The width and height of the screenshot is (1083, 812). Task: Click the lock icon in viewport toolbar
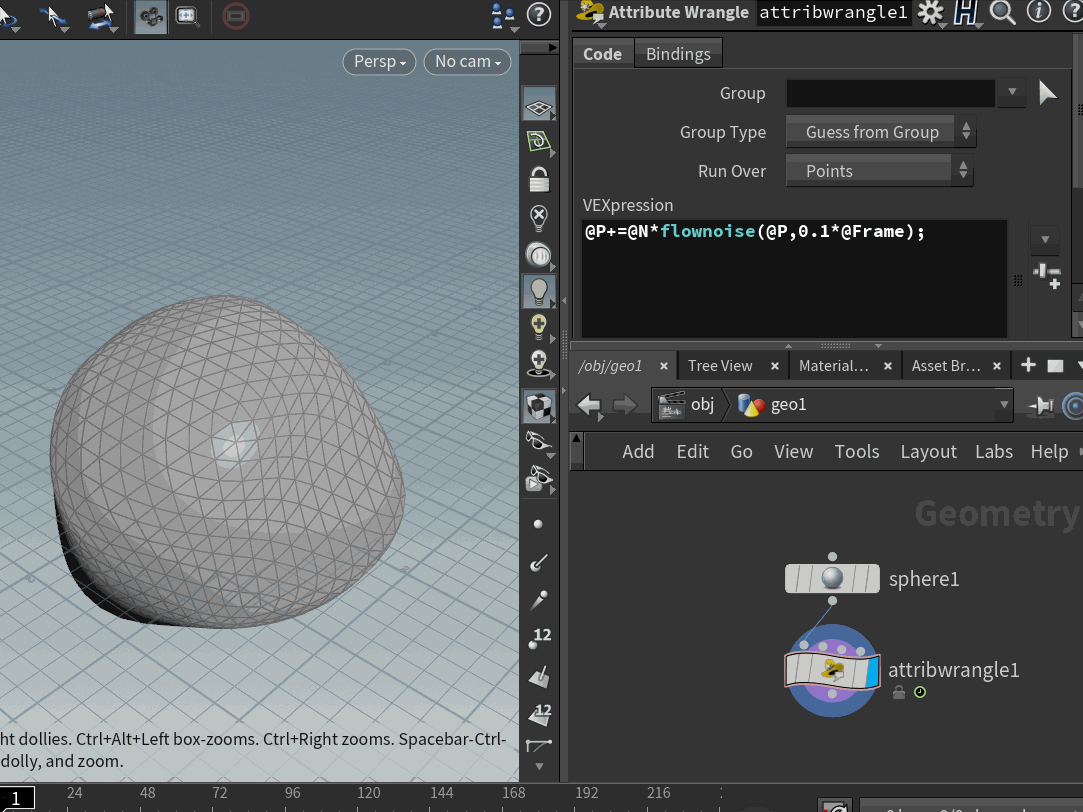[x=539, y=180]
